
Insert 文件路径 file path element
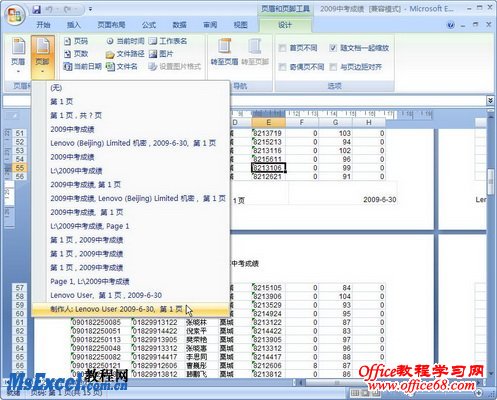pyautogui.click(x=125, y=54)
